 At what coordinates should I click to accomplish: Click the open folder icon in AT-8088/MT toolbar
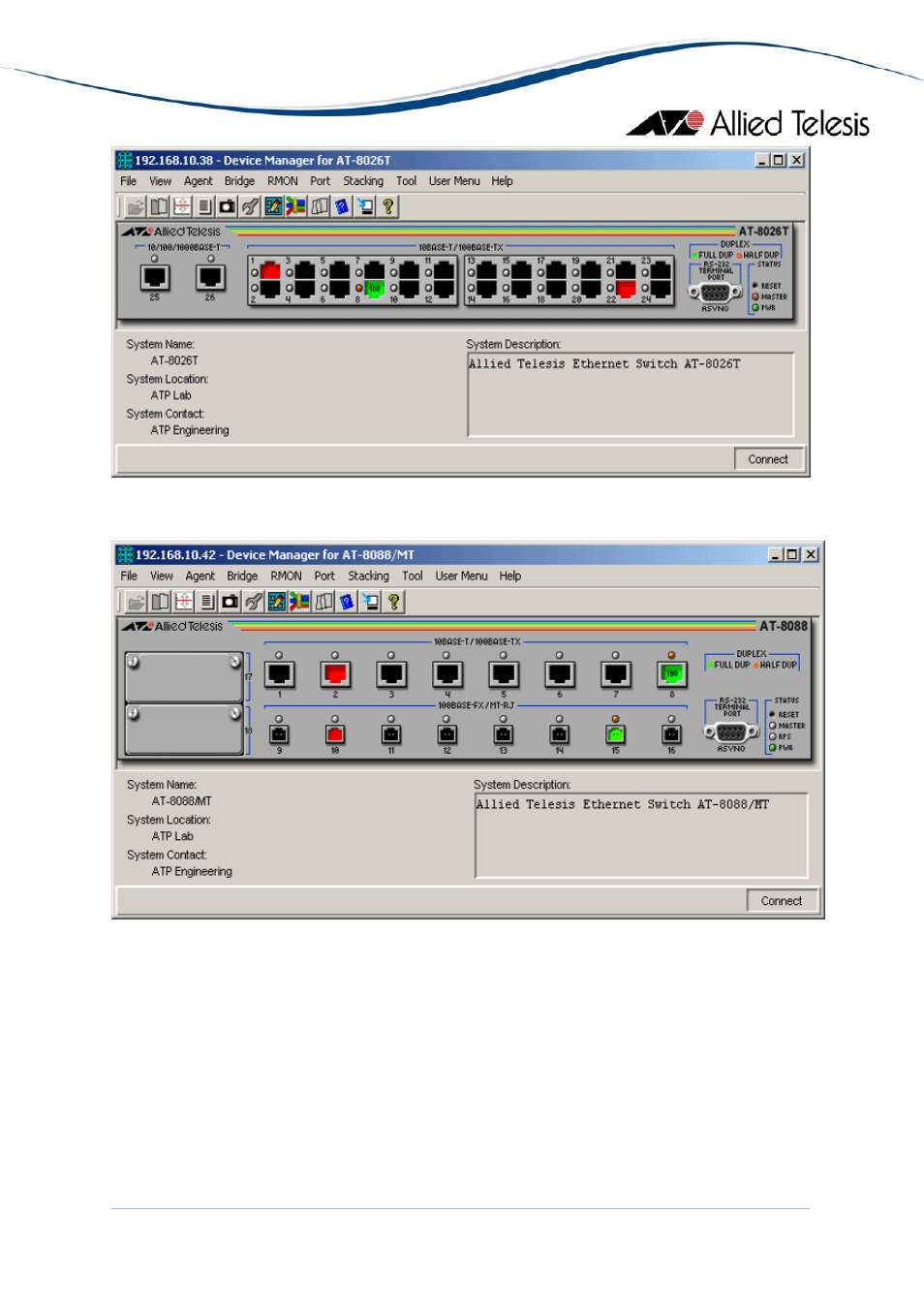coord(137,602)
